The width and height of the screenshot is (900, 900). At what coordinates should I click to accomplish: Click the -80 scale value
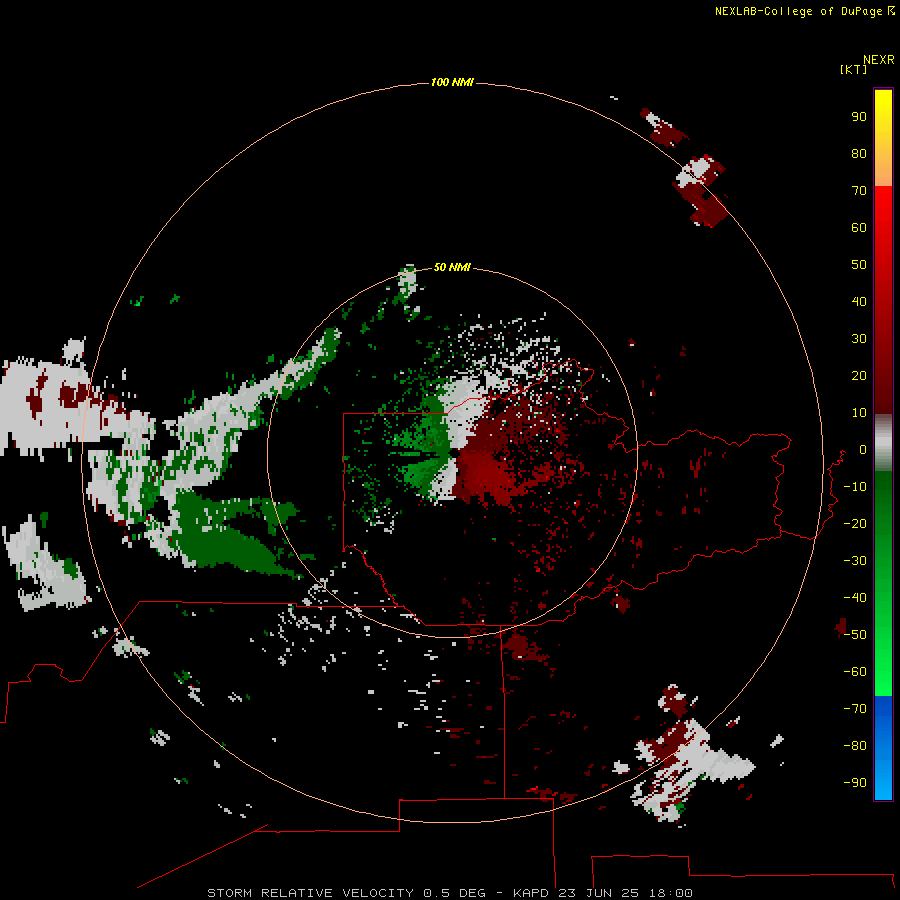point(855,746)
